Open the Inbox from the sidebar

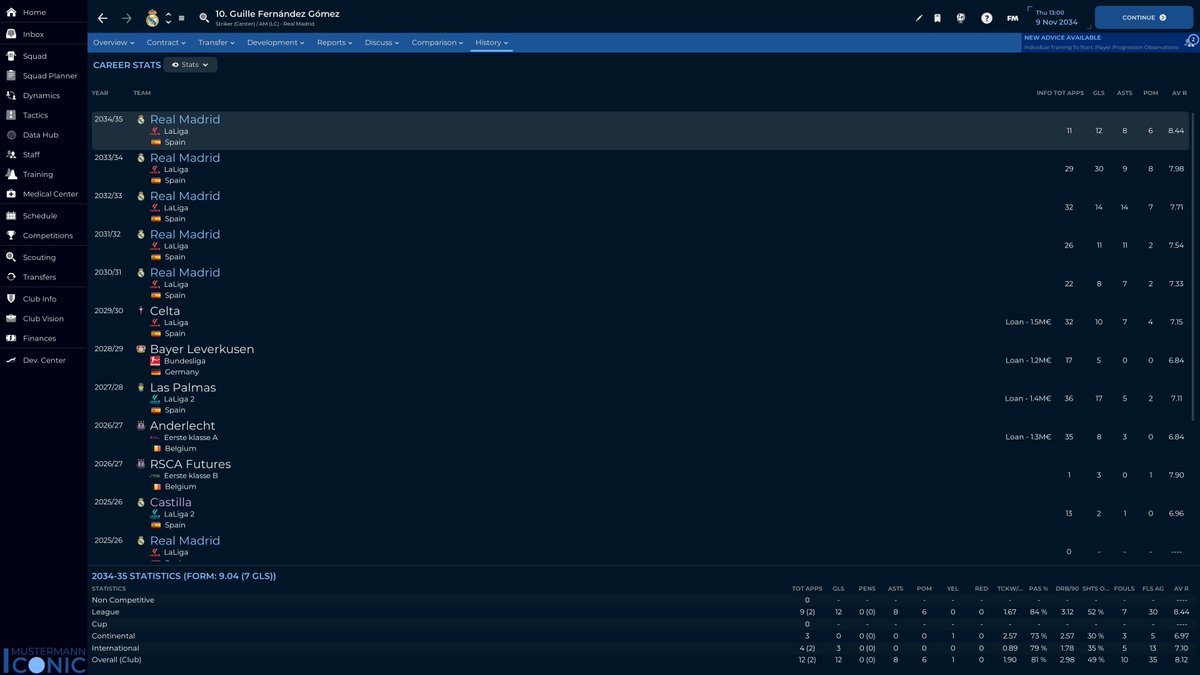tap(40, 34)
